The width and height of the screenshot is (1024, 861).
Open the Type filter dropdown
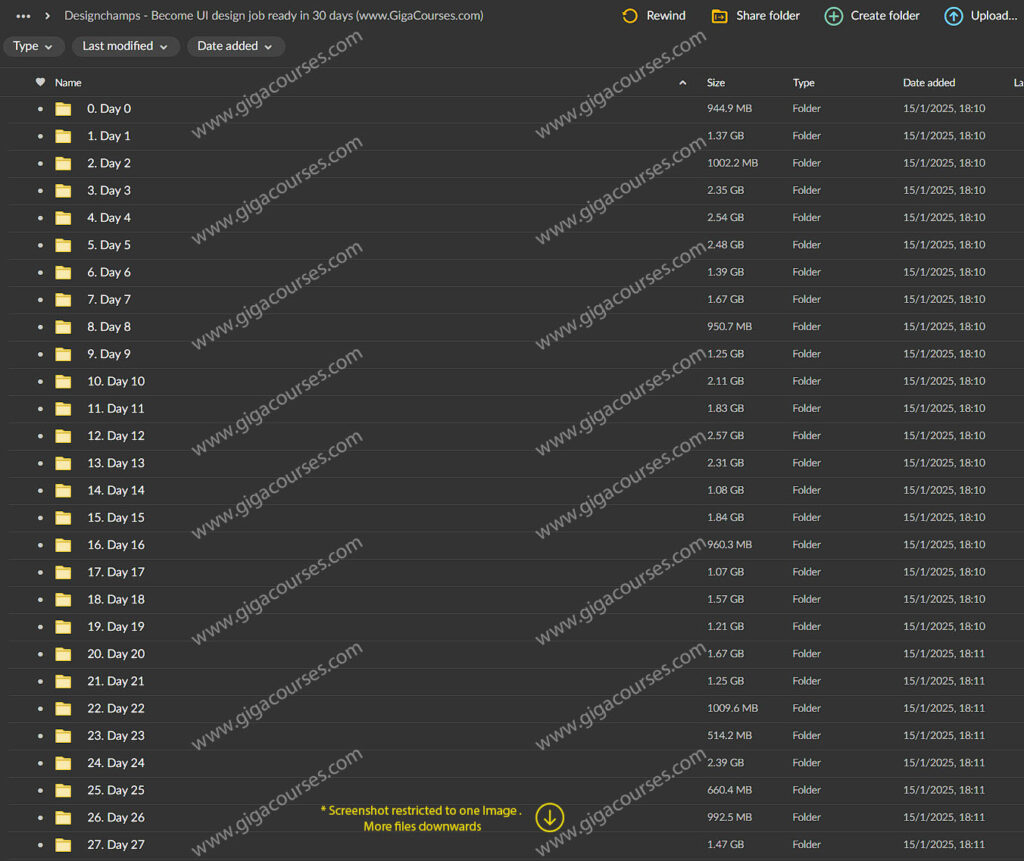click(33, 46)
